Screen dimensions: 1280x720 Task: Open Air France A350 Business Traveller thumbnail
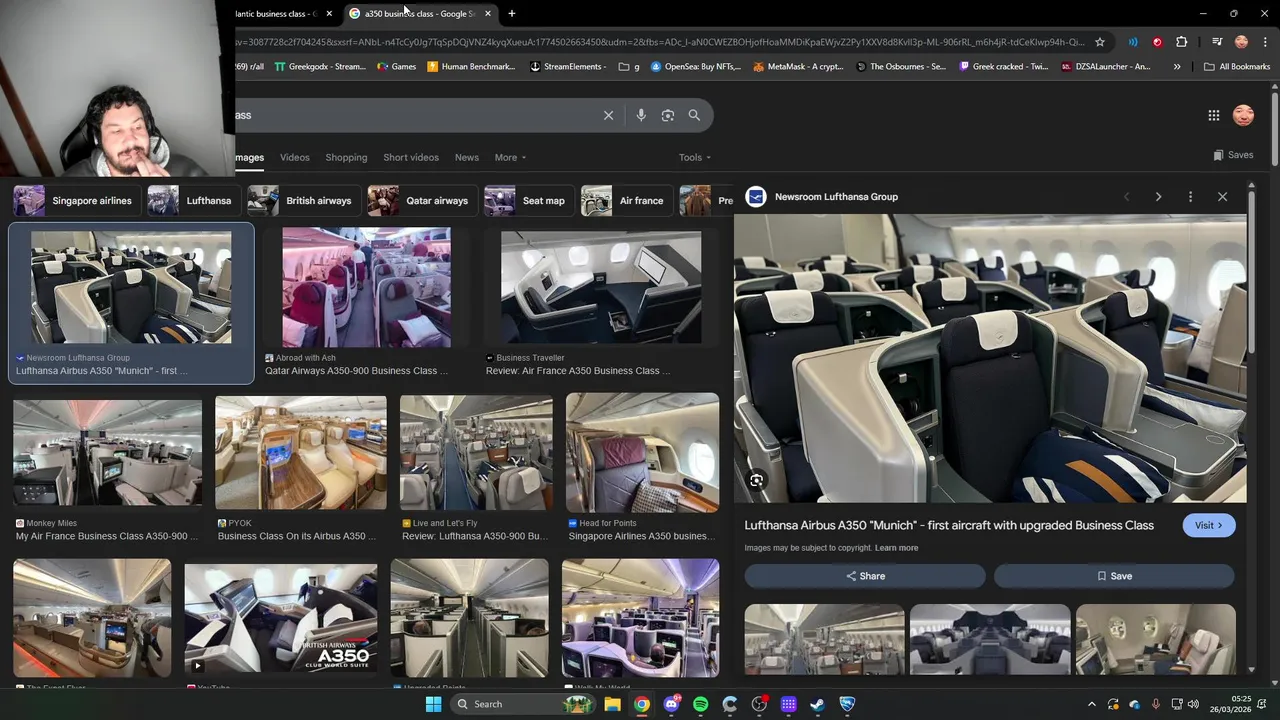tap(601, 288)
